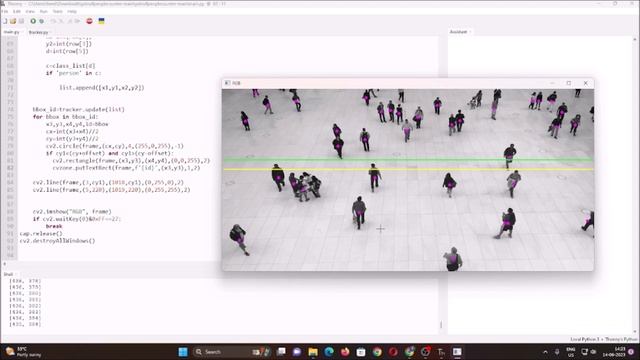Start debugging with the bug icon

pyautogui.click(x=42, y=21)
